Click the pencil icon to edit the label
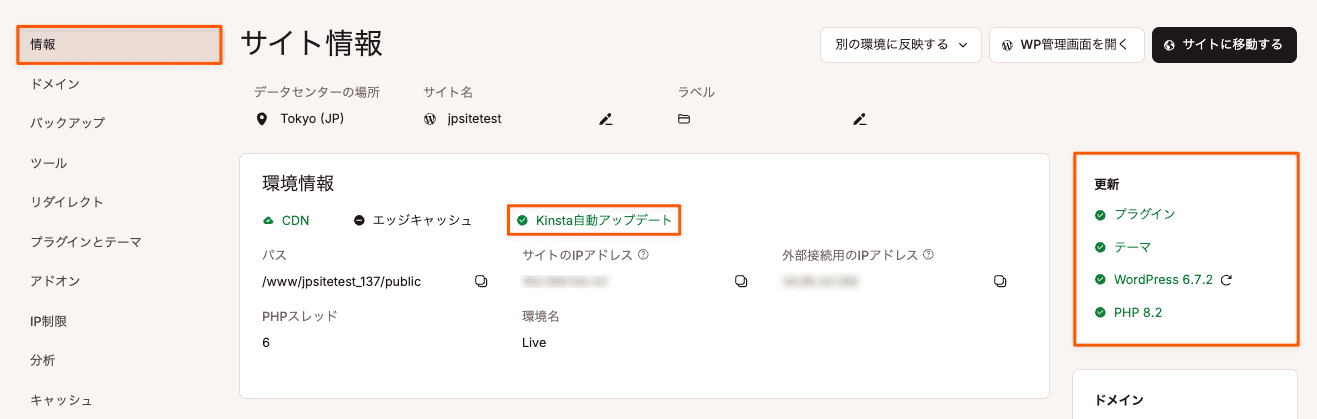The width and height of the screenshot is (1317, 419). pyautogui.click(x=859, y=119)
